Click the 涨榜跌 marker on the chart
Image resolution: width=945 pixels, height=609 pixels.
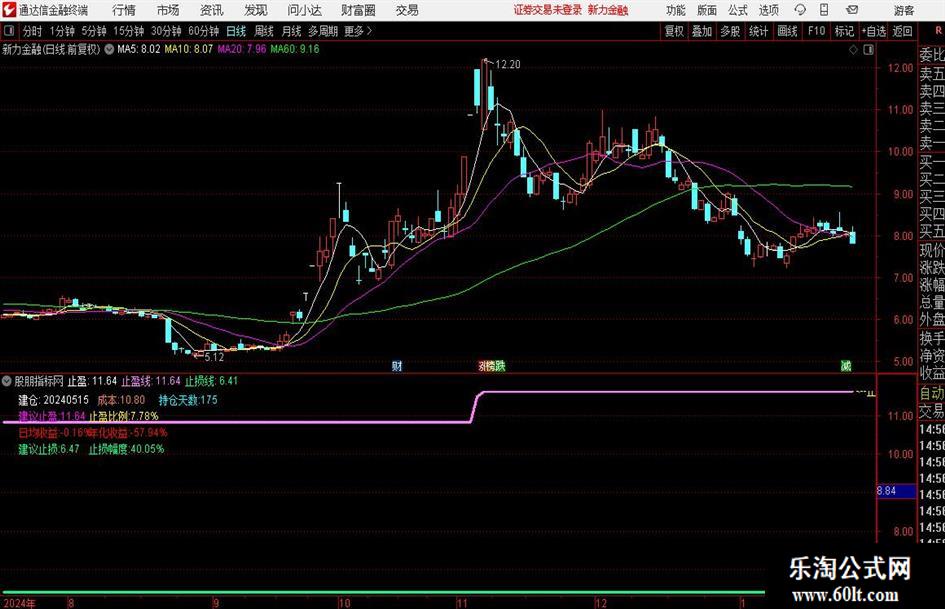(x=492, y=366)
